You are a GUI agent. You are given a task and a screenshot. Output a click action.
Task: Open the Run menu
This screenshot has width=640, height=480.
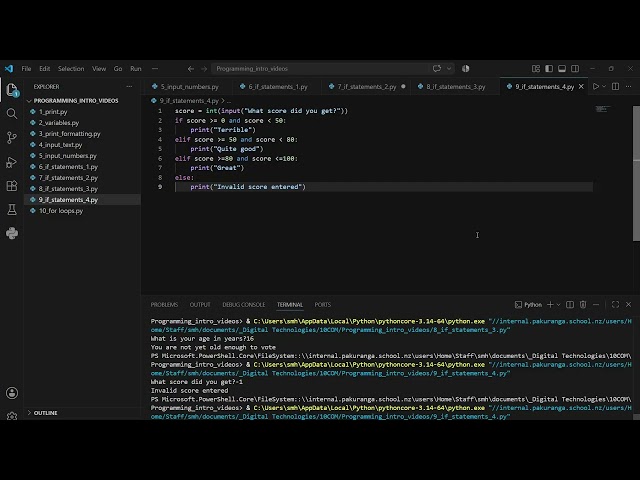tap(136, 69)
